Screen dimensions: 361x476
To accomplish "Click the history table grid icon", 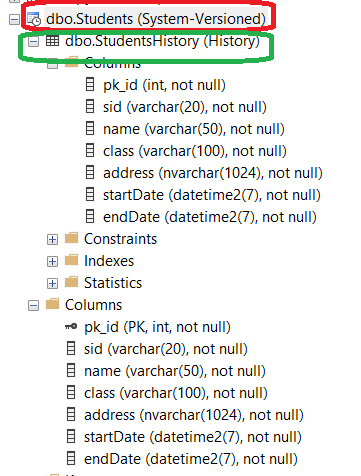I will 52,41.
